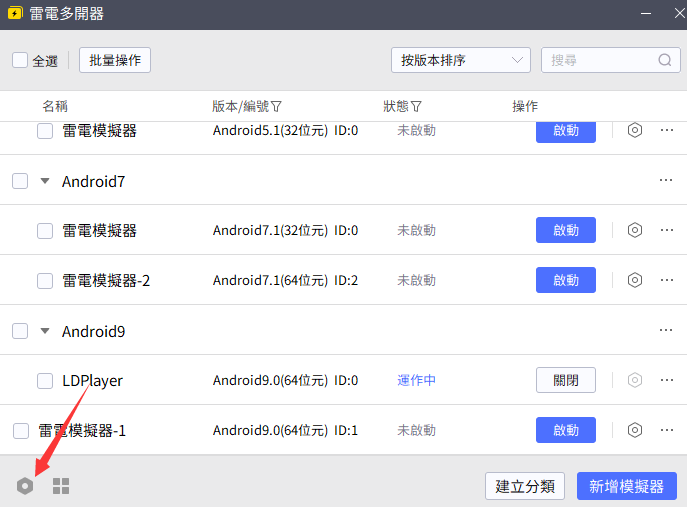Collapse the Android7 group
This screenshot has height=507, width=687.
45,181
